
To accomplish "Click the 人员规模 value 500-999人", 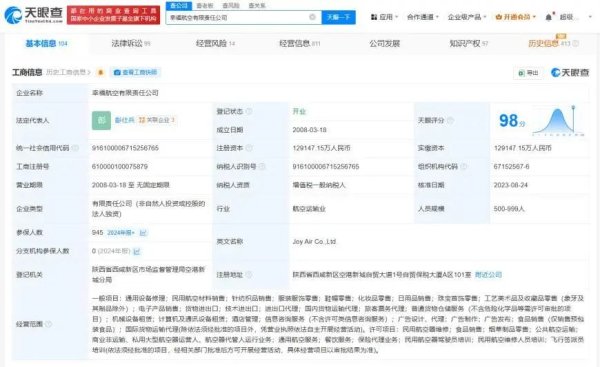I will [509, 209].
